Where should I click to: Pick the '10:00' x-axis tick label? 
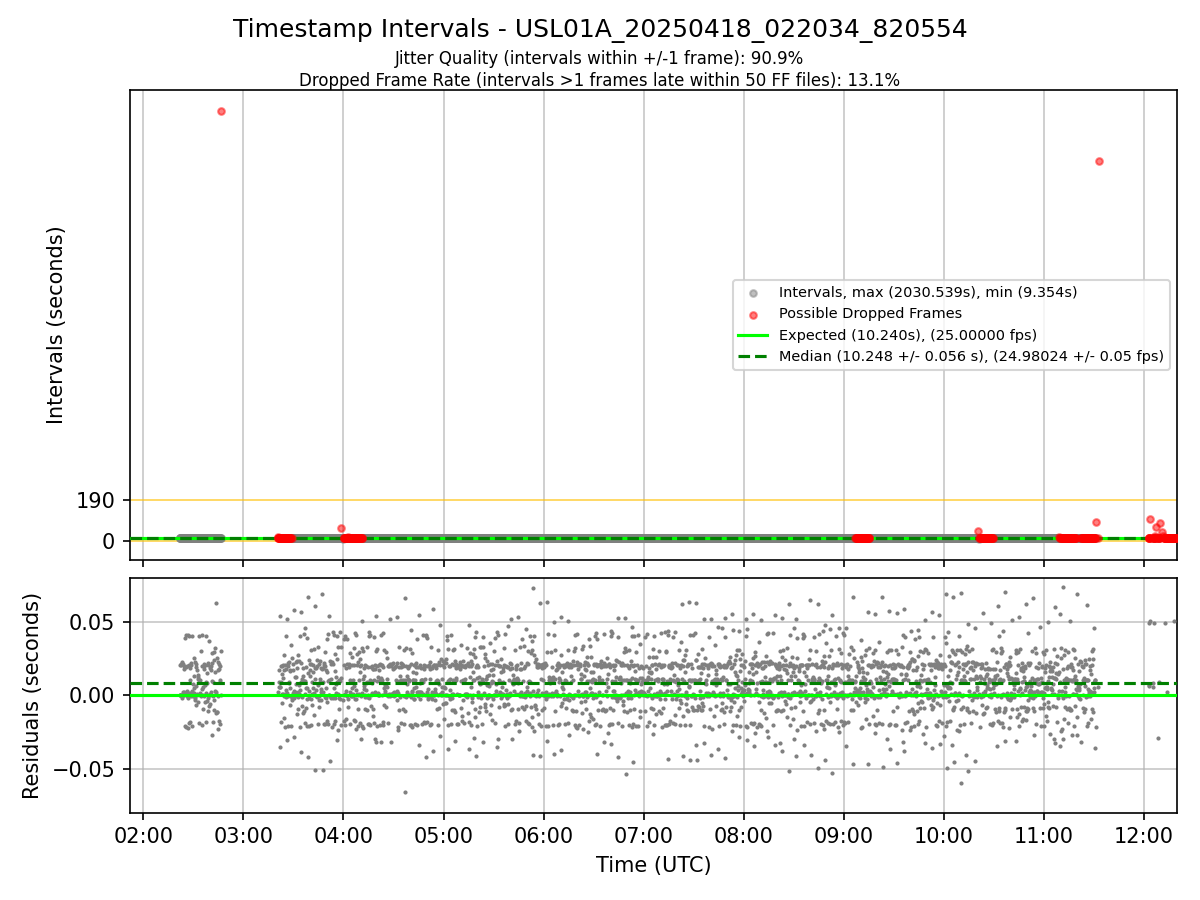click(x=944, y=834)
